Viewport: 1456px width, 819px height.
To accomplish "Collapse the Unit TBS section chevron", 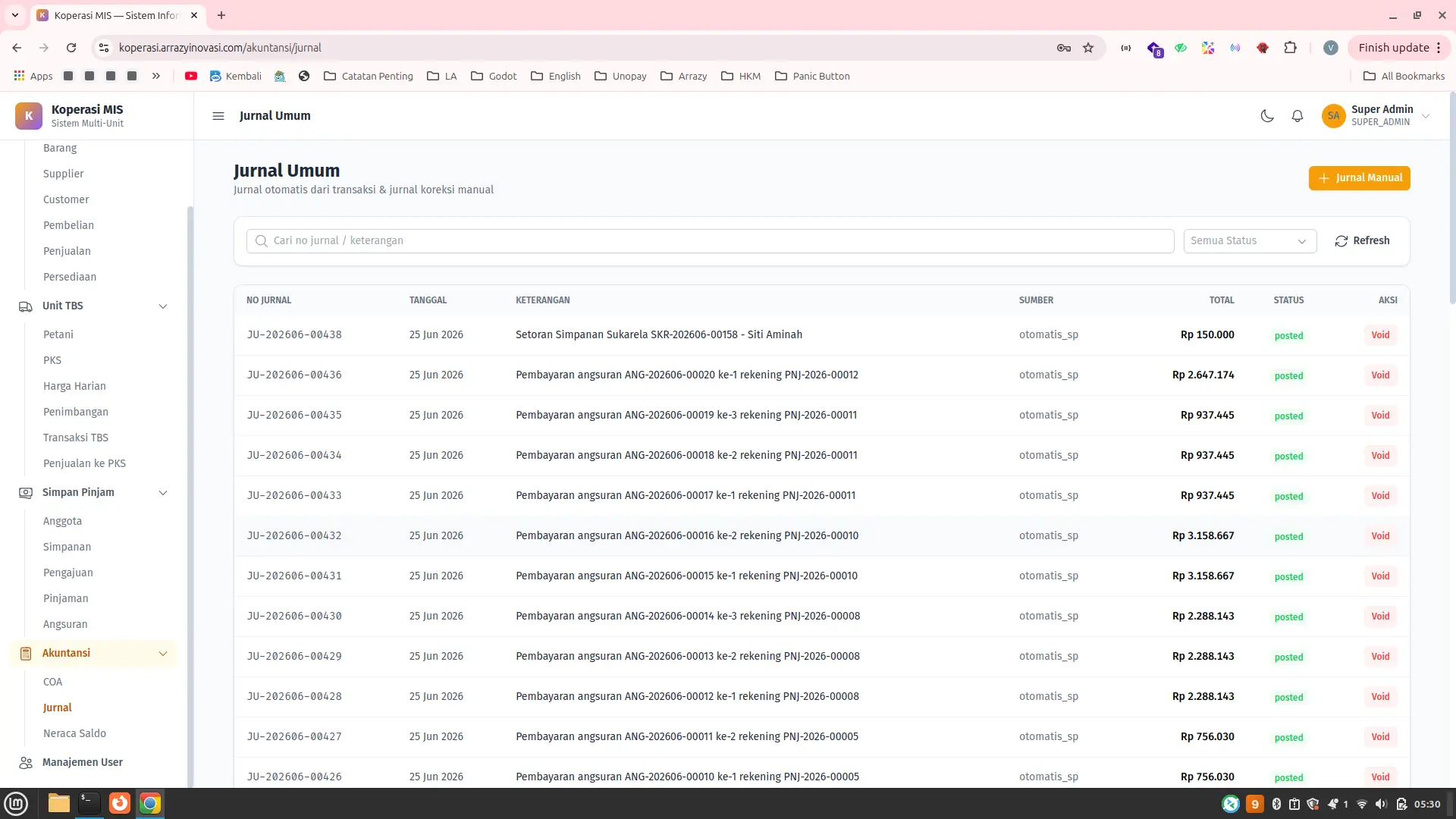I will 163,306.
